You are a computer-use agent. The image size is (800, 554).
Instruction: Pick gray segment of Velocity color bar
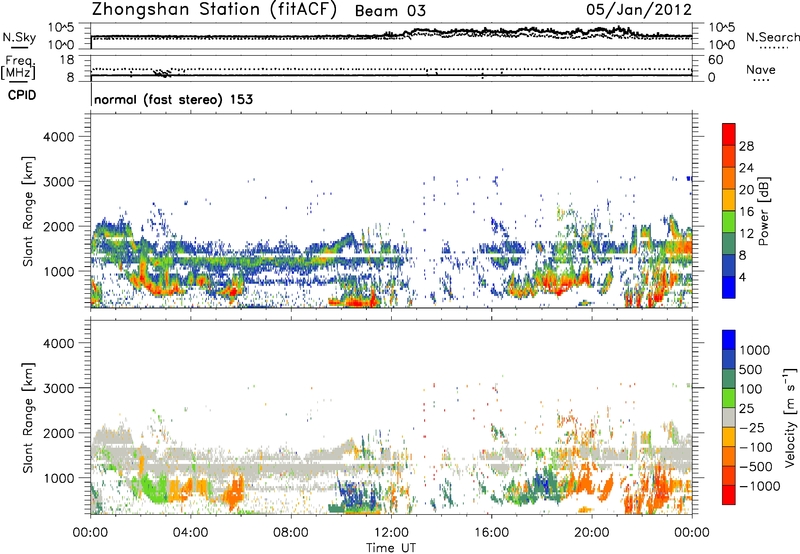pyautogui.click(x=729, y=417)
